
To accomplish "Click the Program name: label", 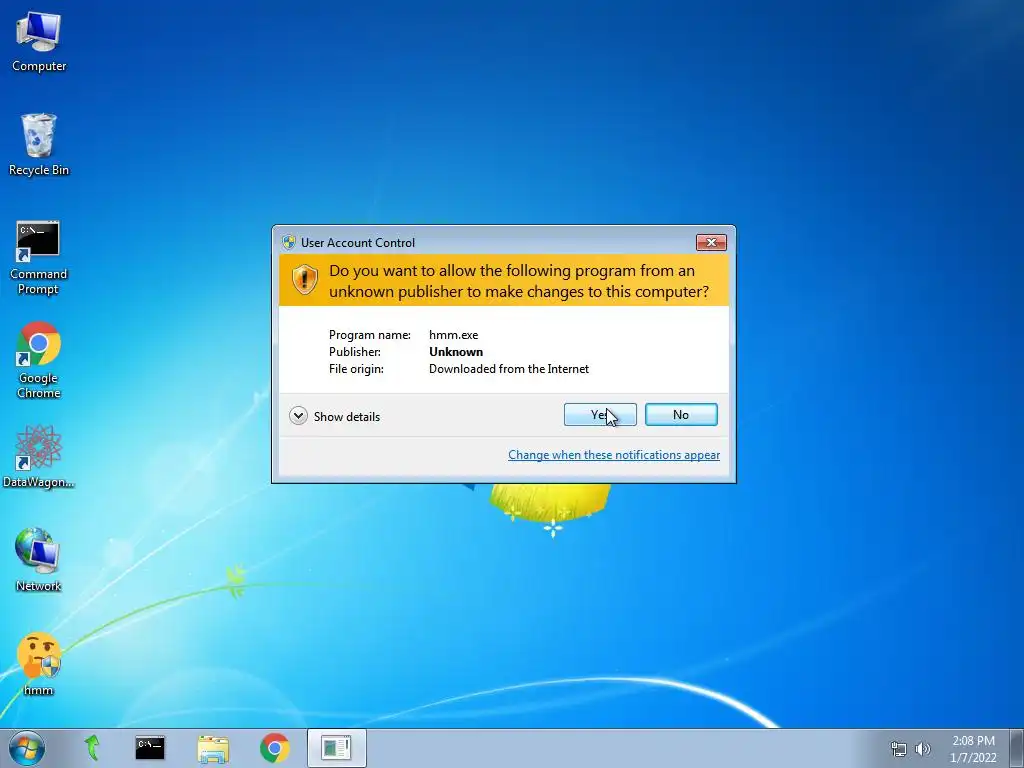I will pyautogui.click(x=370, y=334).
